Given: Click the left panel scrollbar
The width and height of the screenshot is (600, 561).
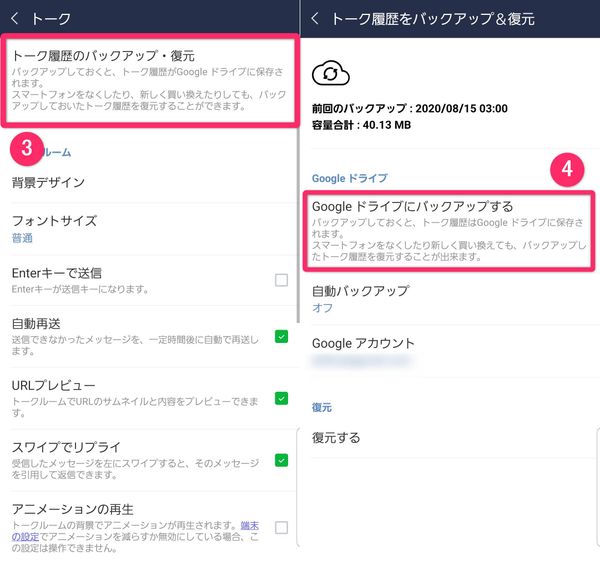Looking at the screenshot, I should click(298, 225).
